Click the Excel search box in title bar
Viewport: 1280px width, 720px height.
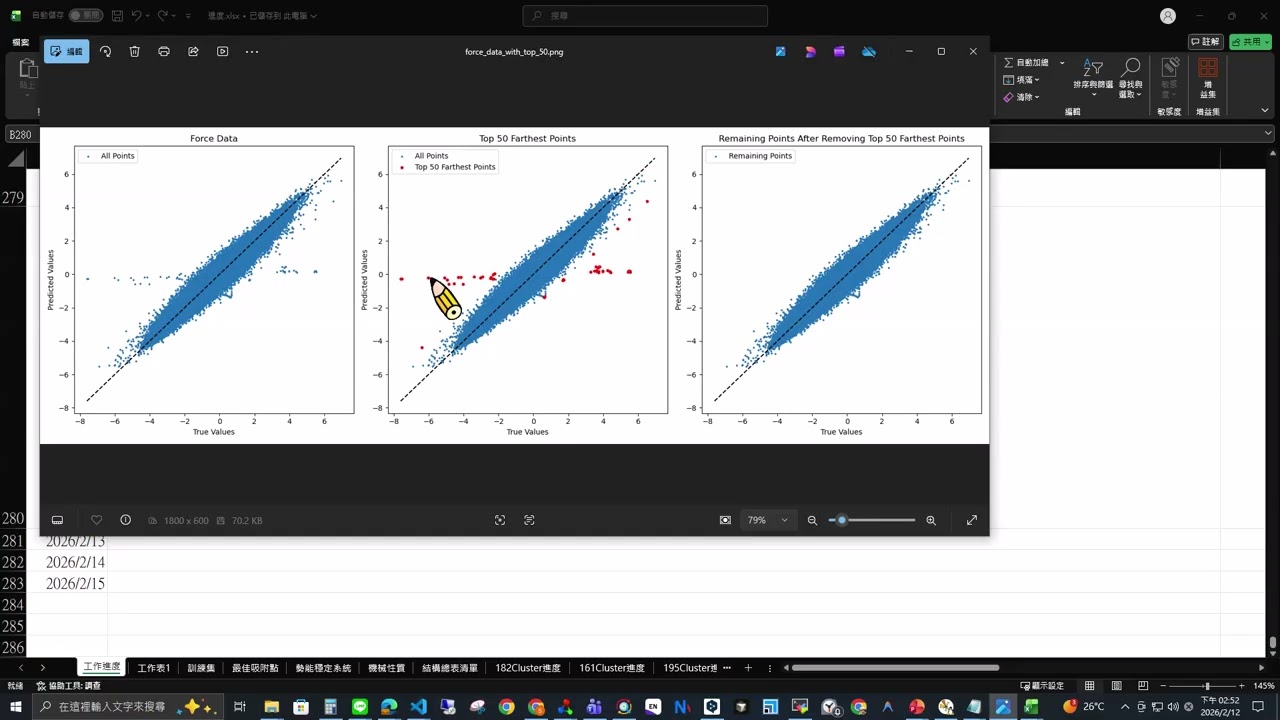coord(645,16)
